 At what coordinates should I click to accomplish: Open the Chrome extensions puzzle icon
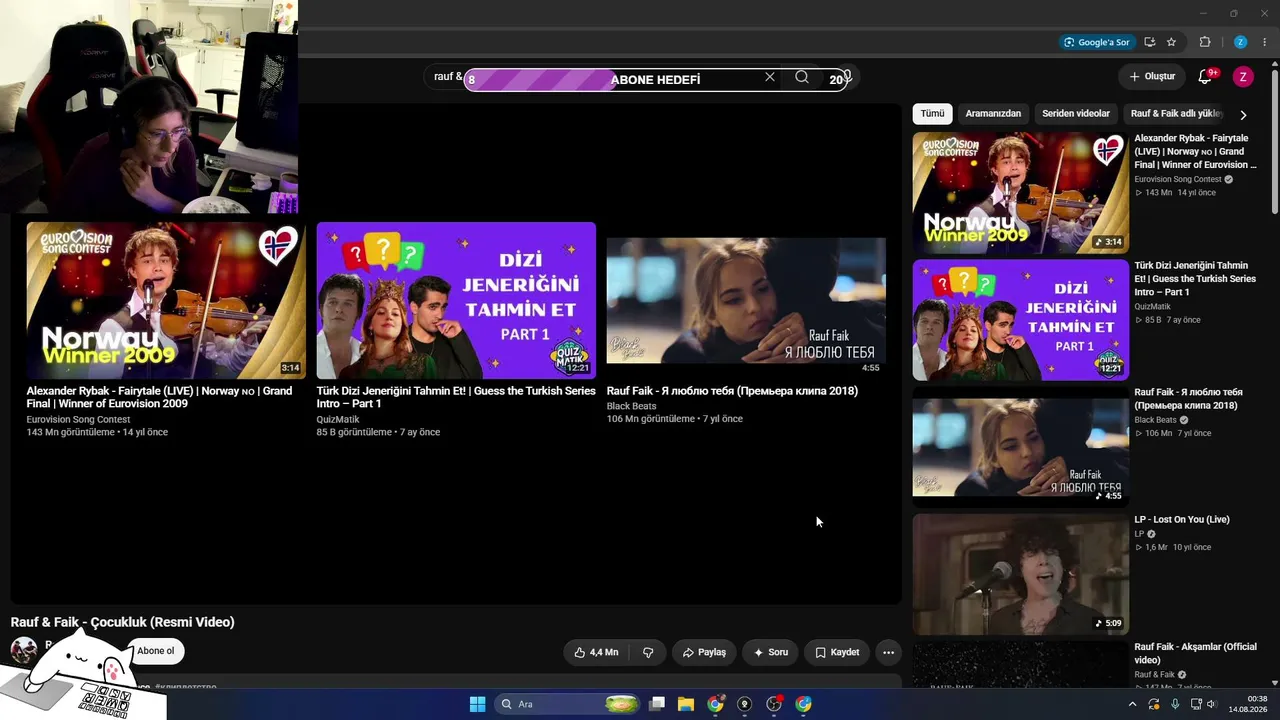1205,42
